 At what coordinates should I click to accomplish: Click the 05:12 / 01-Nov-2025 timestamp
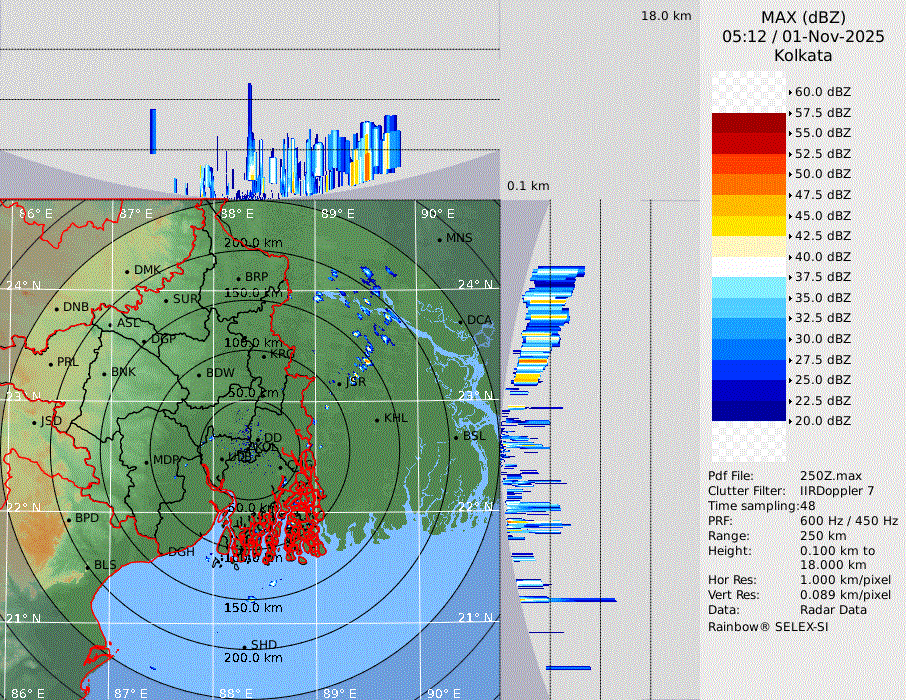pyautogui.click(x=803, y=36)
